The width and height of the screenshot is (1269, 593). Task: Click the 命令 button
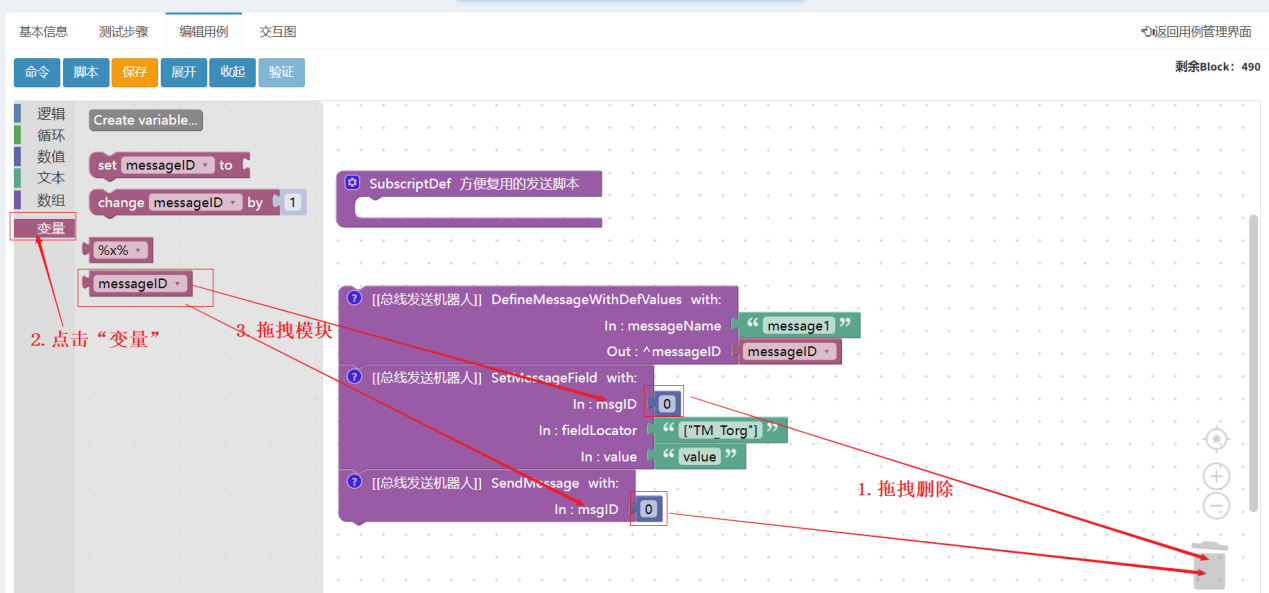[37, 72]
